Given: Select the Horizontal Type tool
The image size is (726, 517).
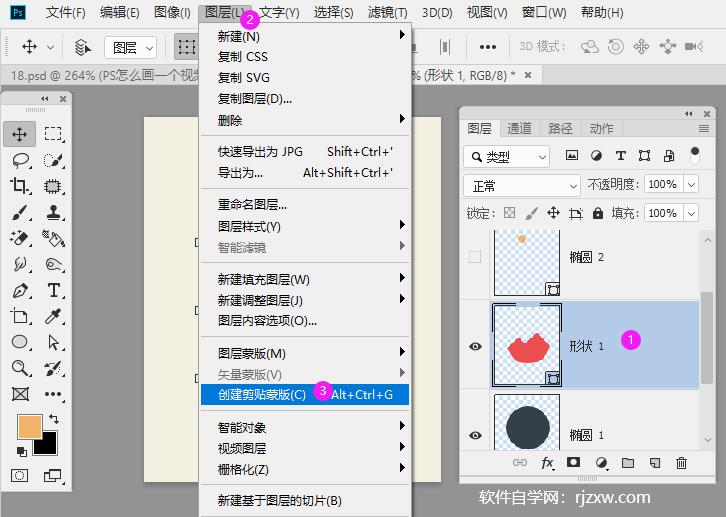Looking at the screenshot, I should 53,291.
